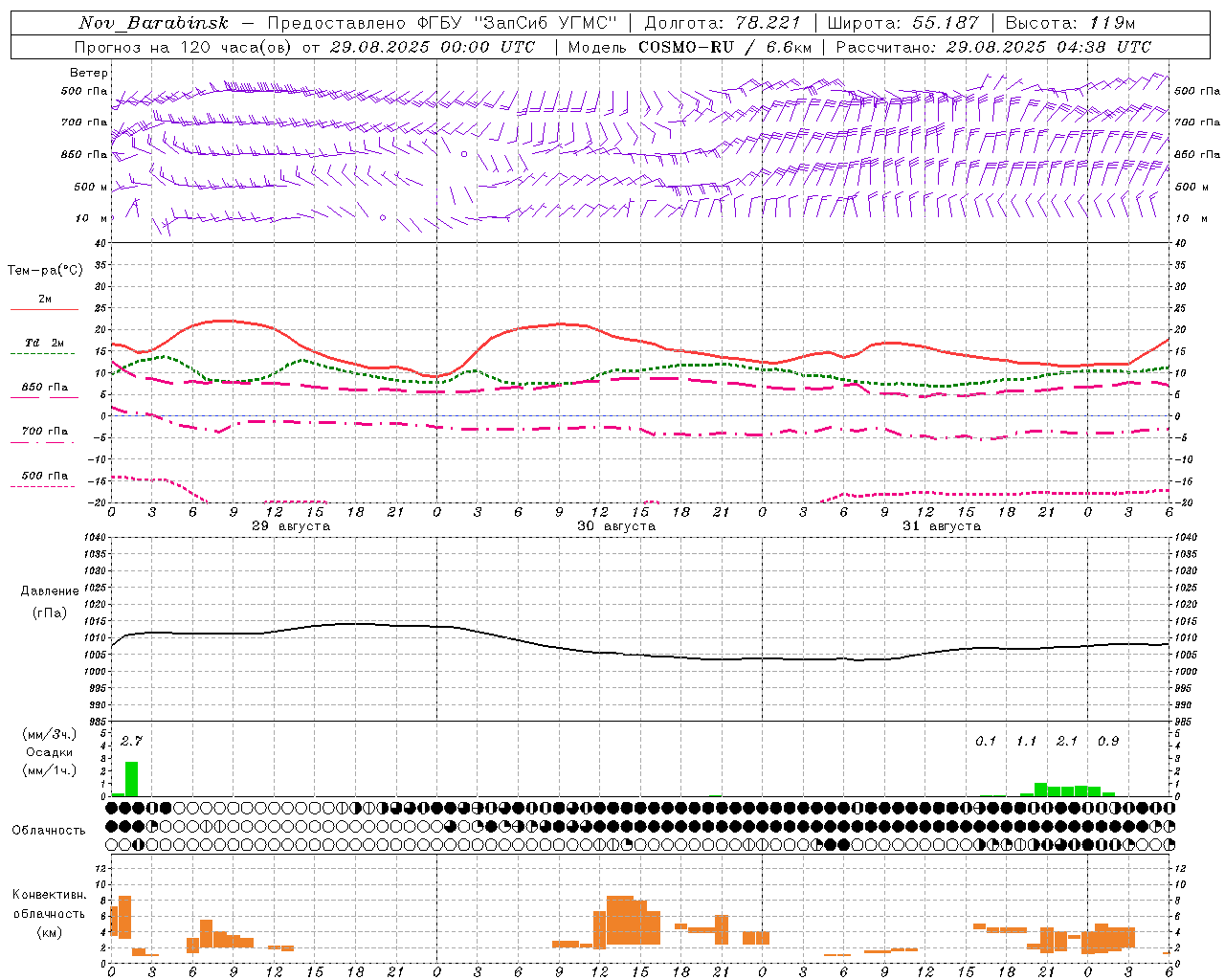The width and height of the screenshot is (1225, 980).
Task: Click the red 2м legend line
Action: [x=45, y=309]
